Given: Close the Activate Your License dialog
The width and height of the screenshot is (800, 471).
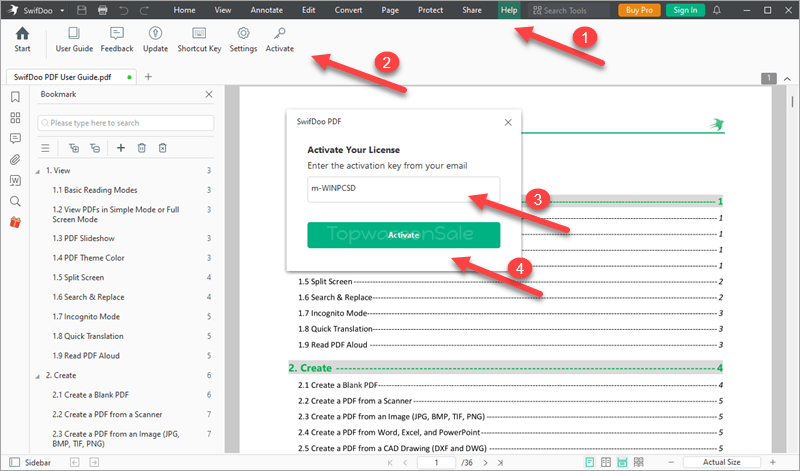Looking at the screenshot, I should point(508,122).
